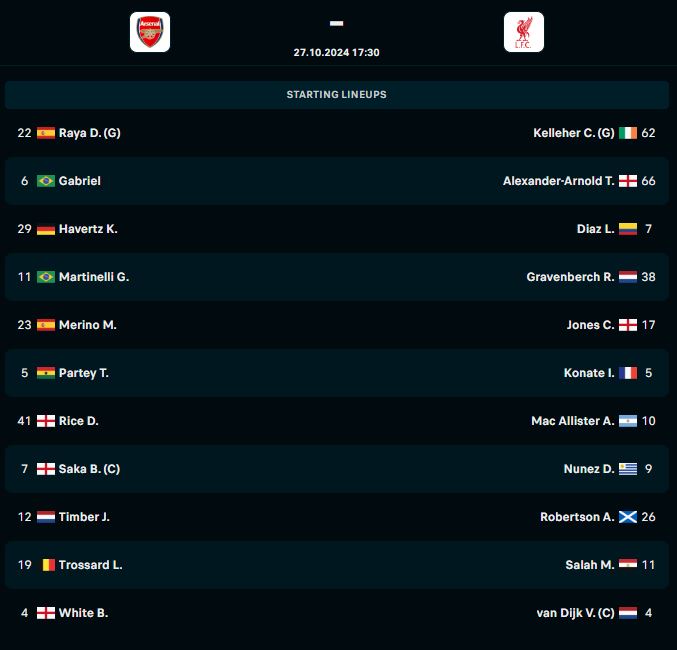Open player van Dijk V. (C)
The width and height of the screenshot is (677, 650).
click(575, 613)
